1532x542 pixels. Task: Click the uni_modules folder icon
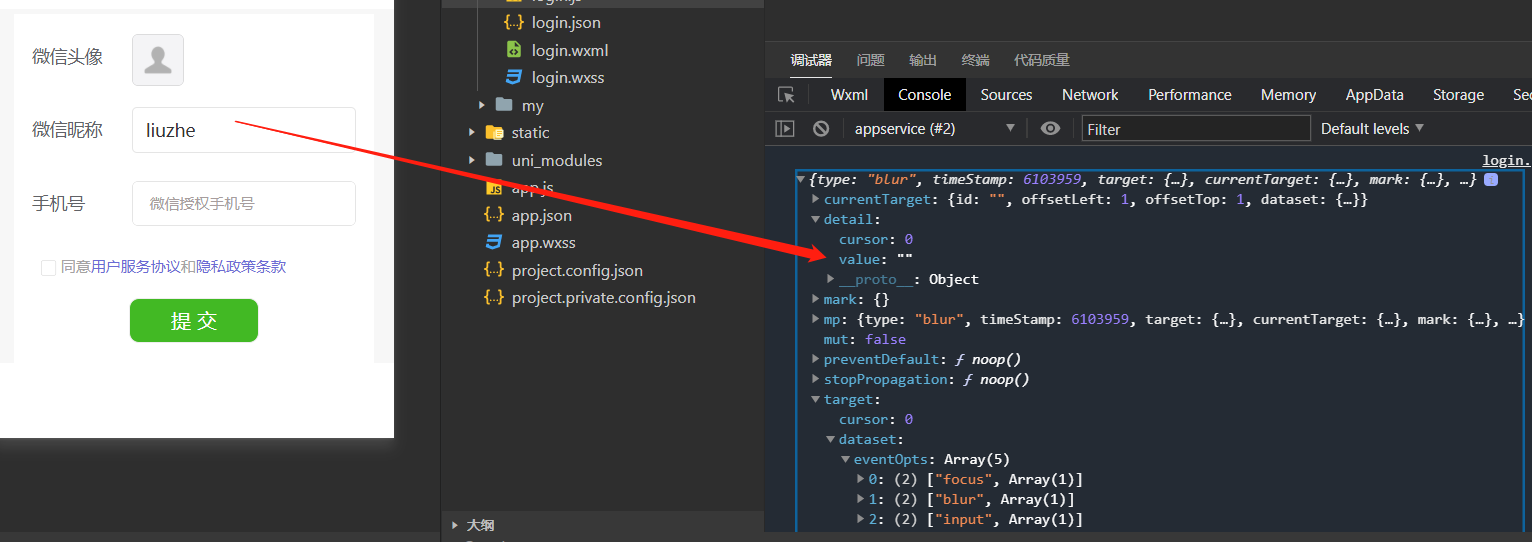click(494, 160)
